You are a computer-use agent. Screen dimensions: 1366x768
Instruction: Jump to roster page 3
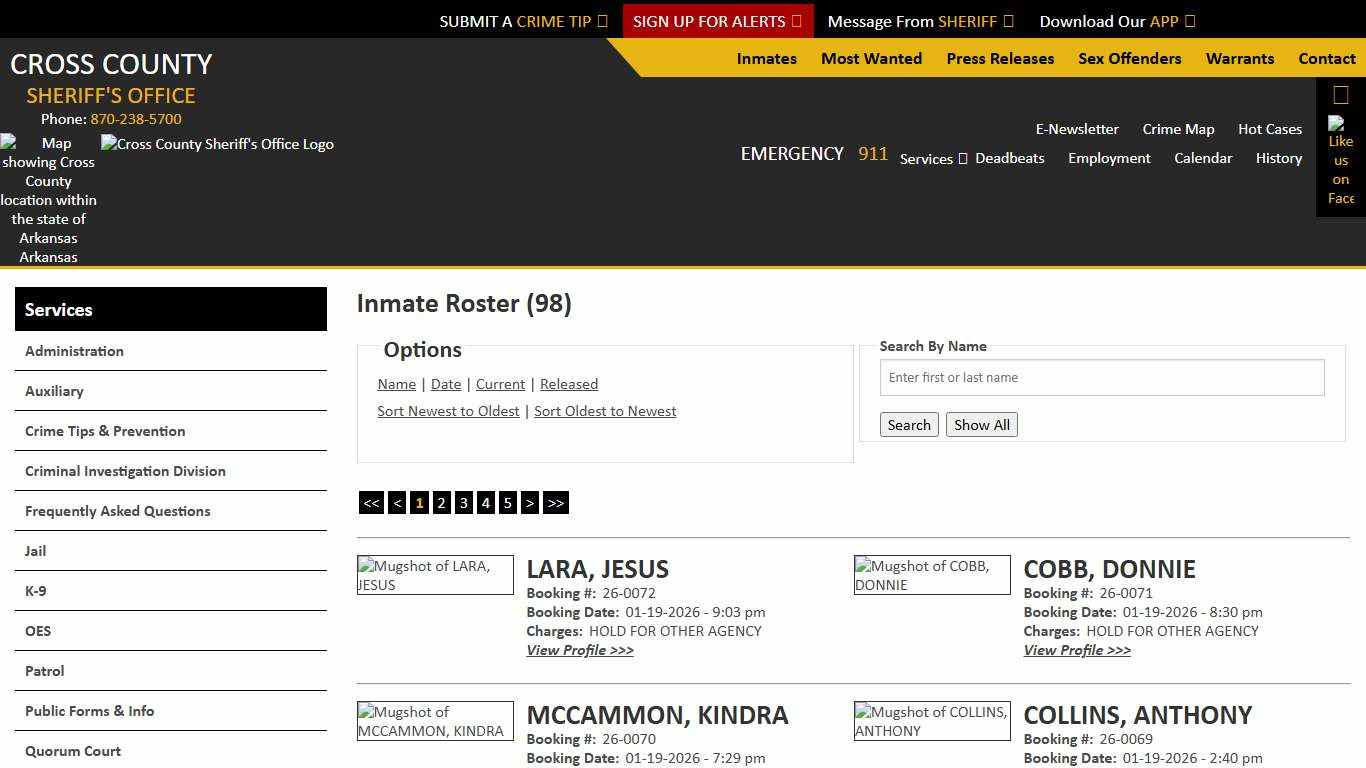click(x=463, y=502)
